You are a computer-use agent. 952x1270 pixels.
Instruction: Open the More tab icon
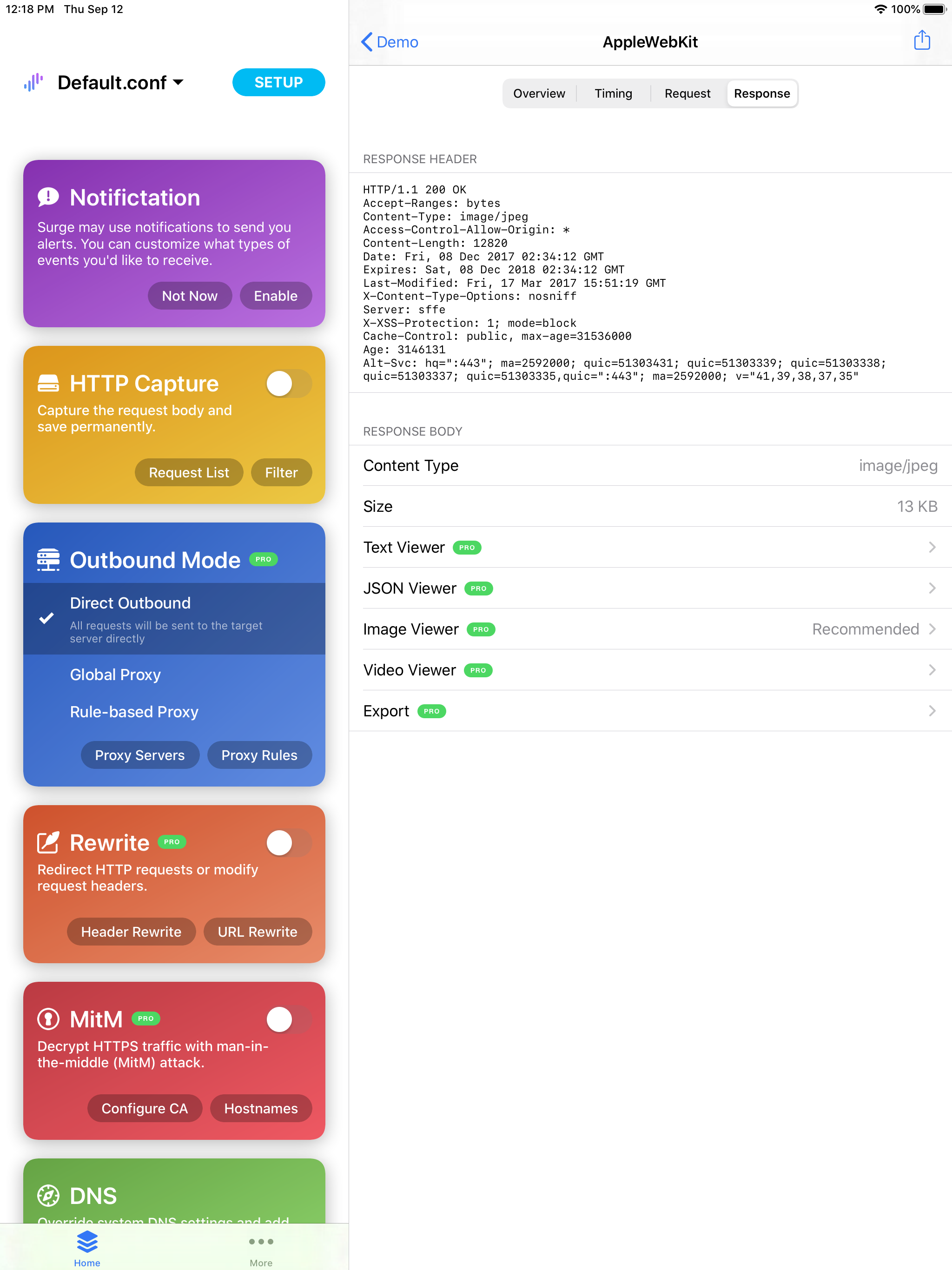261,1241
